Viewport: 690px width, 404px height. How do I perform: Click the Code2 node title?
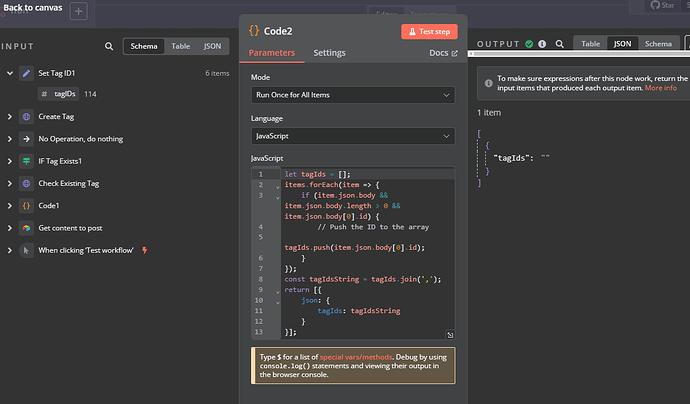coord(278,31)
